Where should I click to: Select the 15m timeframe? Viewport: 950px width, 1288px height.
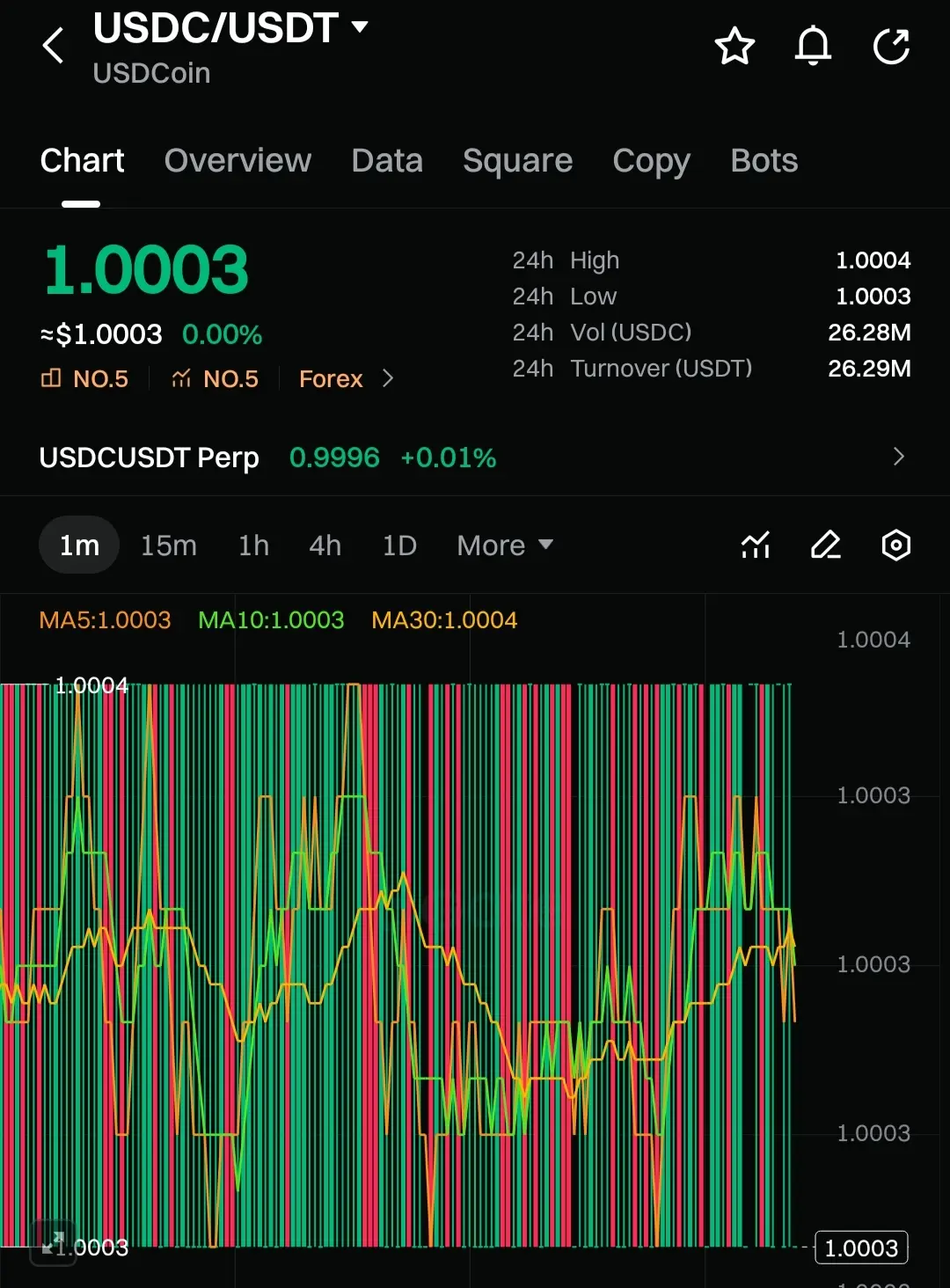pos(169,545)
